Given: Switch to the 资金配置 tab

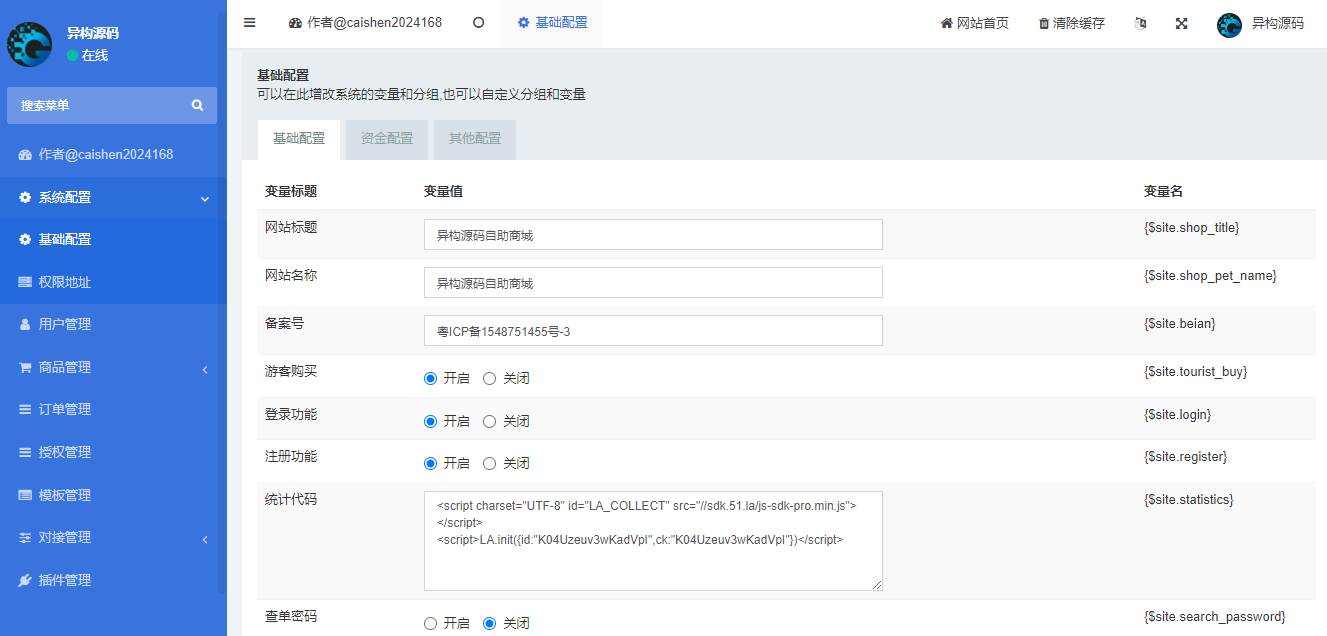Looking at the screenshot, I should (386, 139).
